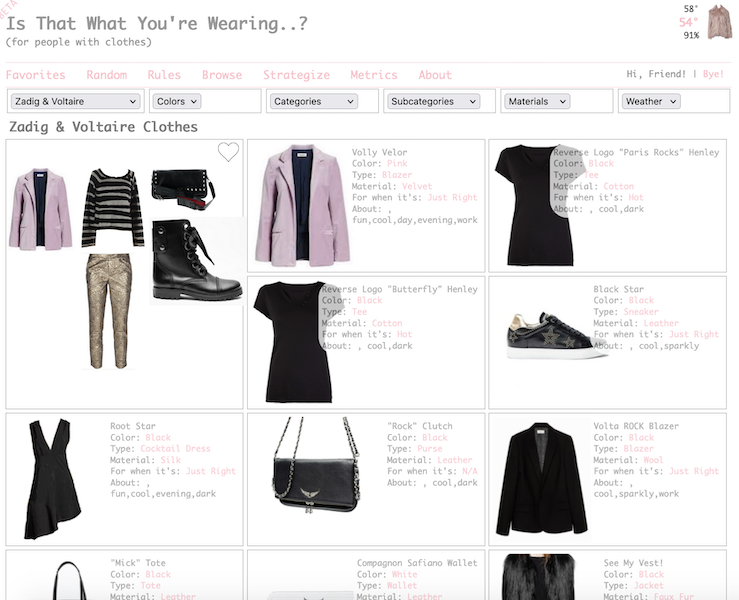
Task: Select the black lace-up boot in outfit
Action: coord(197,259)
